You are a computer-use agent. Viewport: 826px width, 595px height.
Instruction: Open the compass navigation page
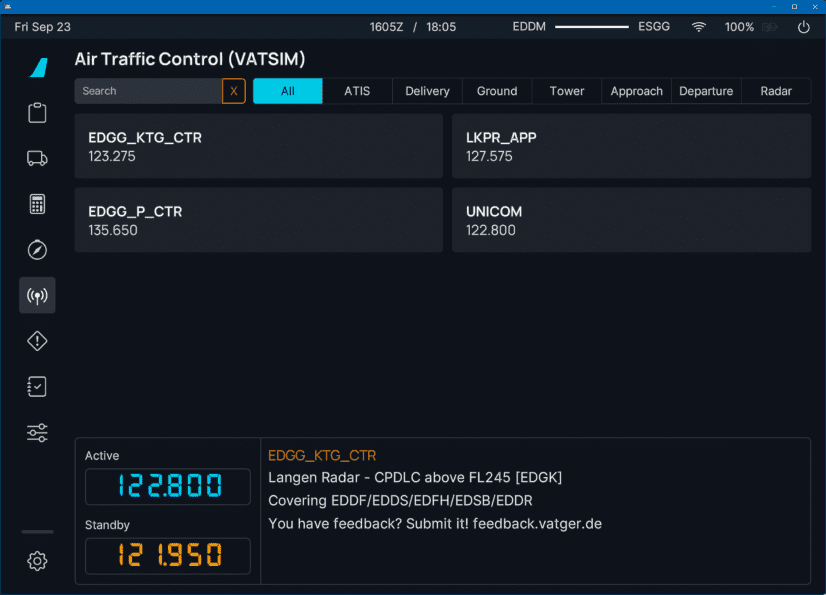point(37,250)
